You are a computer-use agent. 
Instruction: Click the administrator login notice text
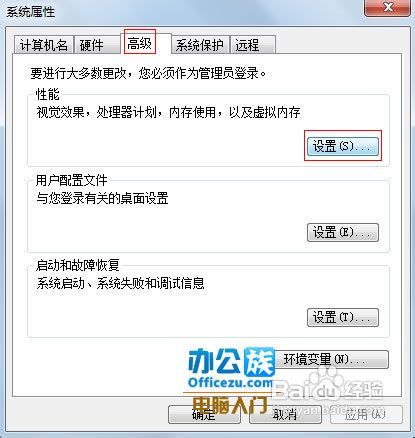coord(149,73)
